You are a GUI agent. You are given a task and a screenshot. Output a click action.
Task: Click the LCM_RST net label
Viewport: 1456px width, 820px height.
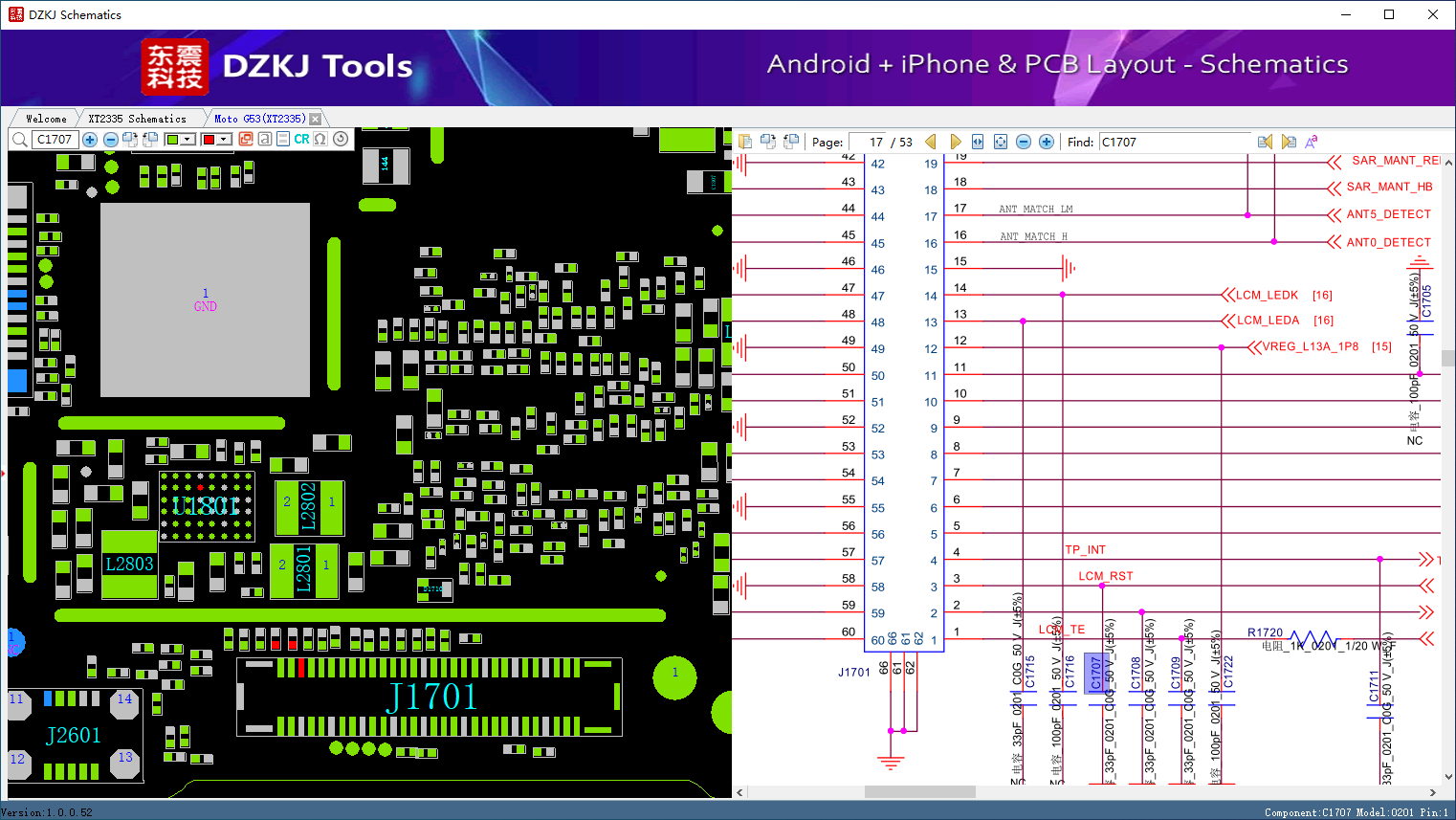(1105, 576)
